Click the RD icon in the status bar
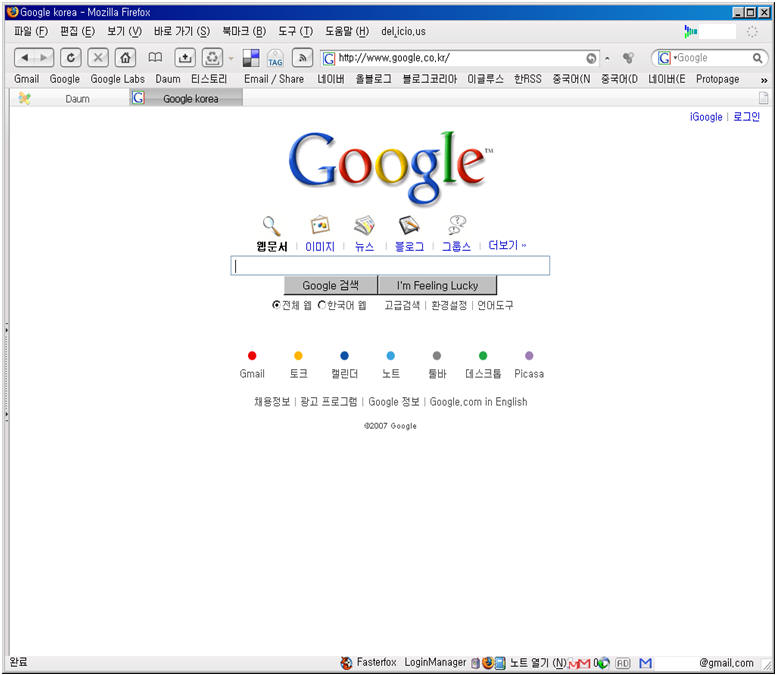 coord(623,663)
